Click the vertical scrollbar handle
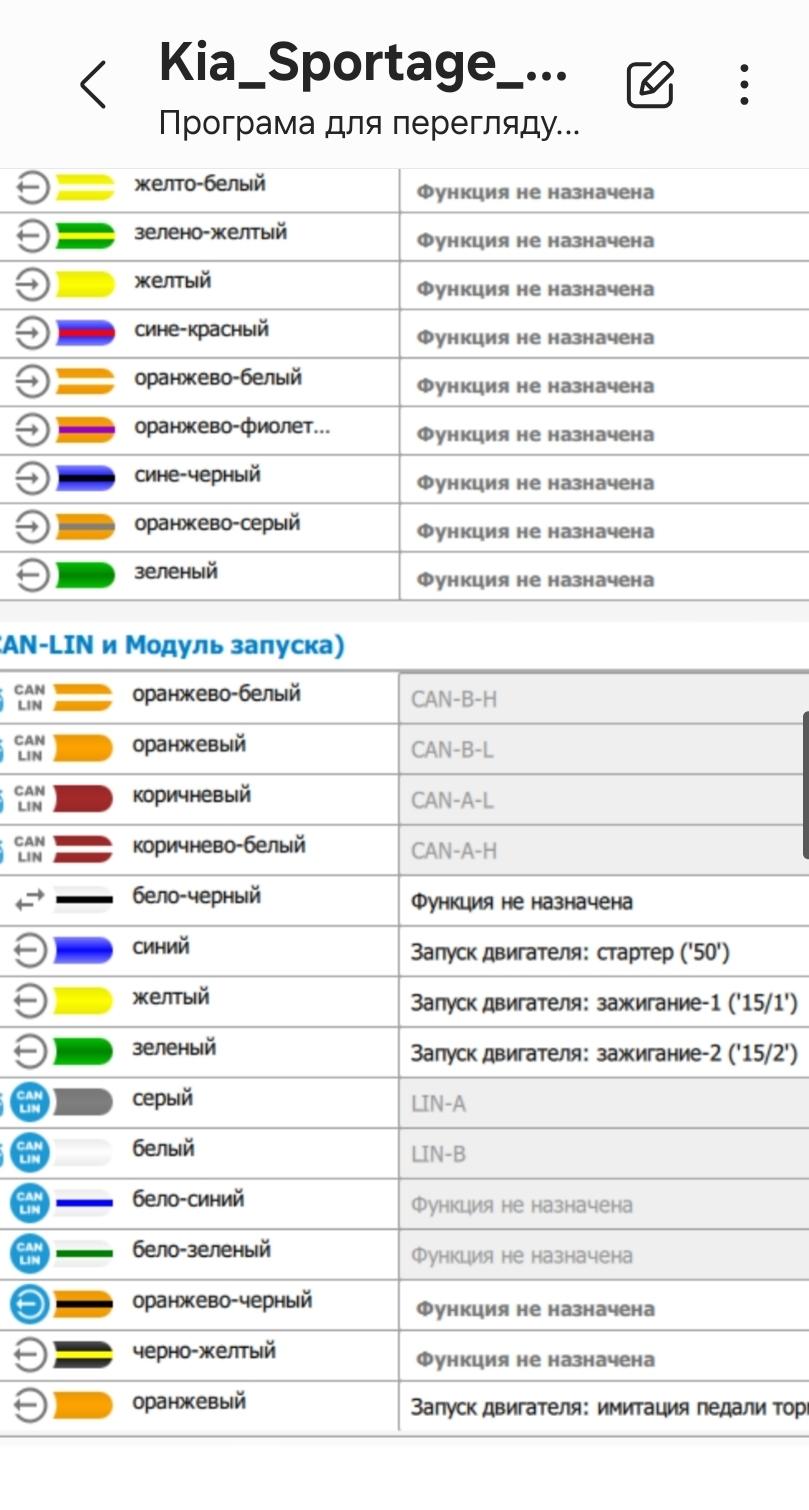This screenshot has width=809, height=1510. (x=805, y=785)
